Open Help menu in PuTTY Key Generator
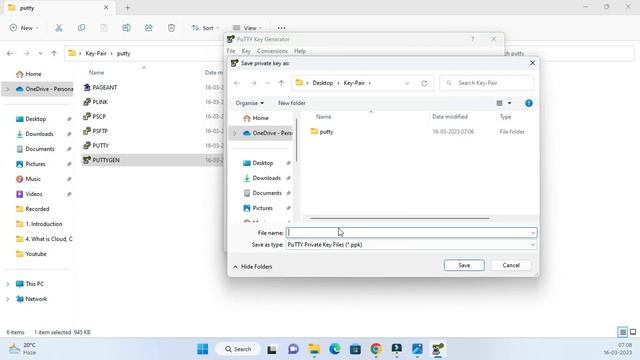The height and width of the screenshot is (360, 640). click(300, 51)
